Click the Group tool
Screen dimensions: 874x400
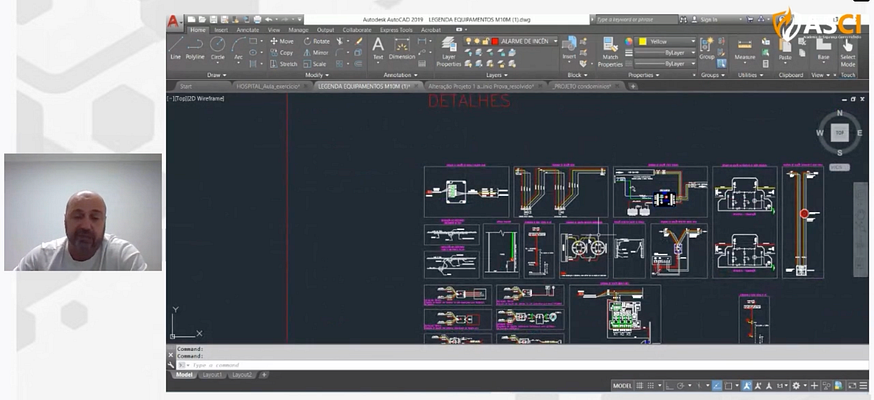pos(707,48)
